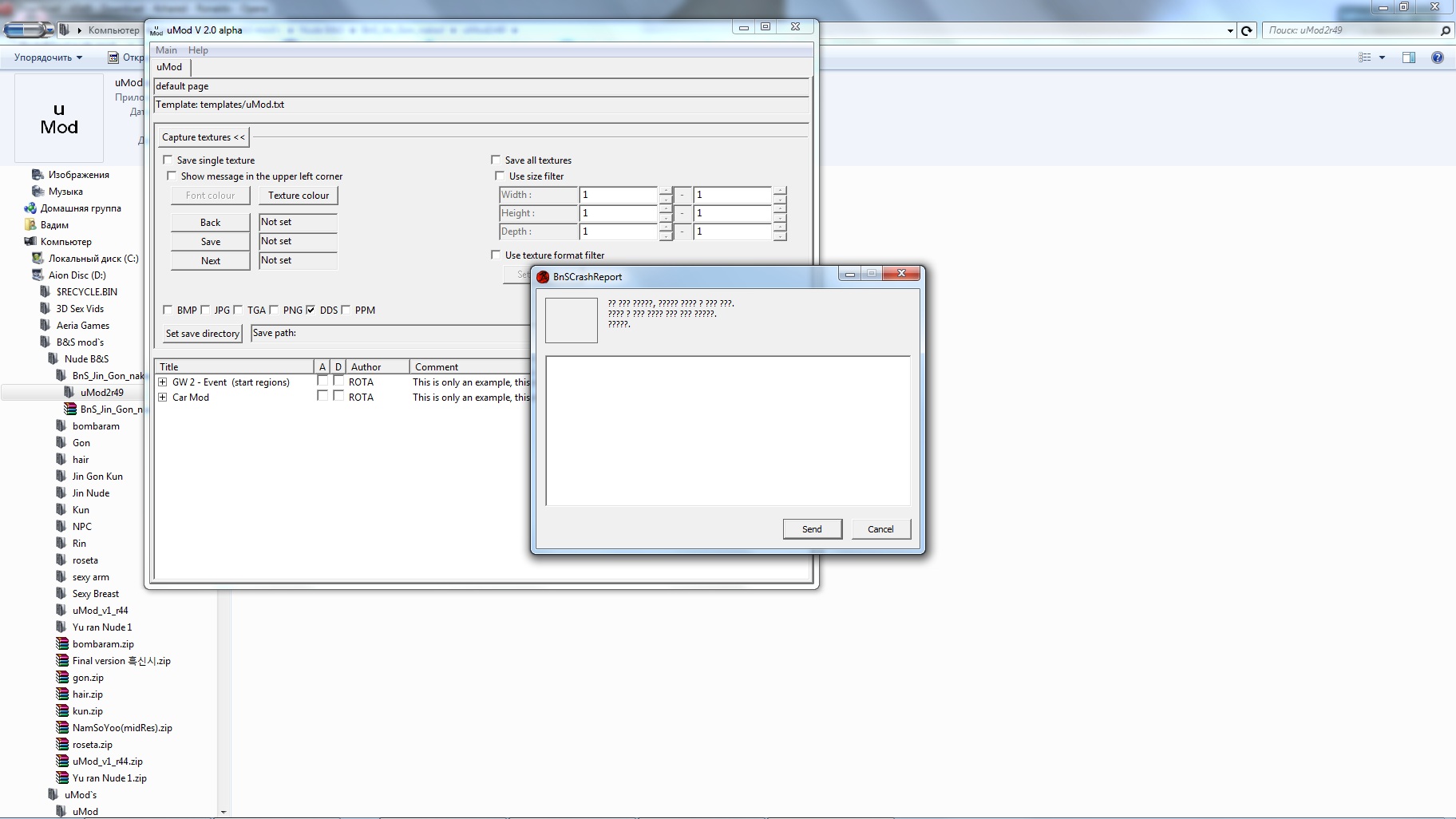Uncheck the DDS format checkbox
Image resolution: width=1456 pixels, height=819 pixels.
point(311,310)
